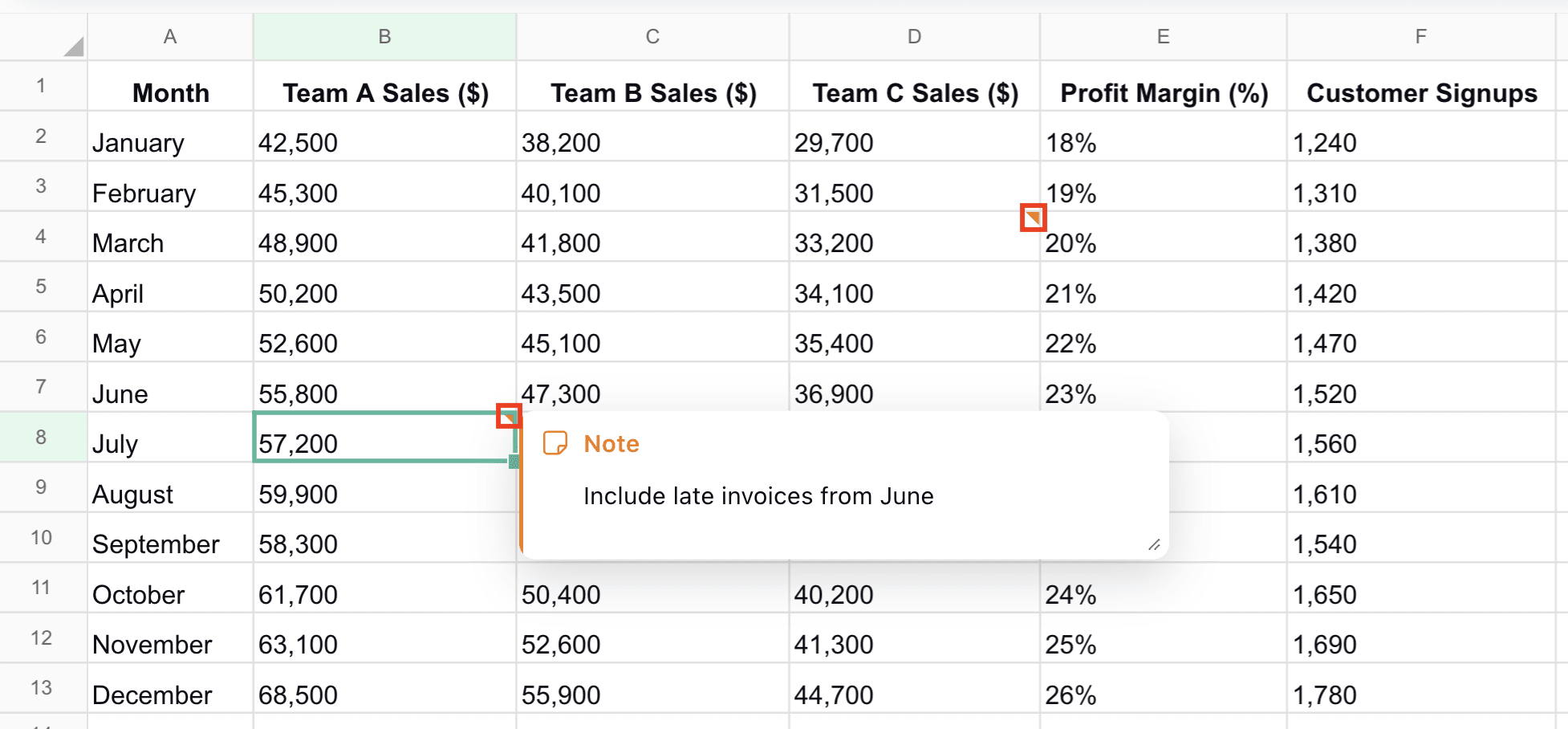Select the Customer Signups column header F

coord(1420,36)
